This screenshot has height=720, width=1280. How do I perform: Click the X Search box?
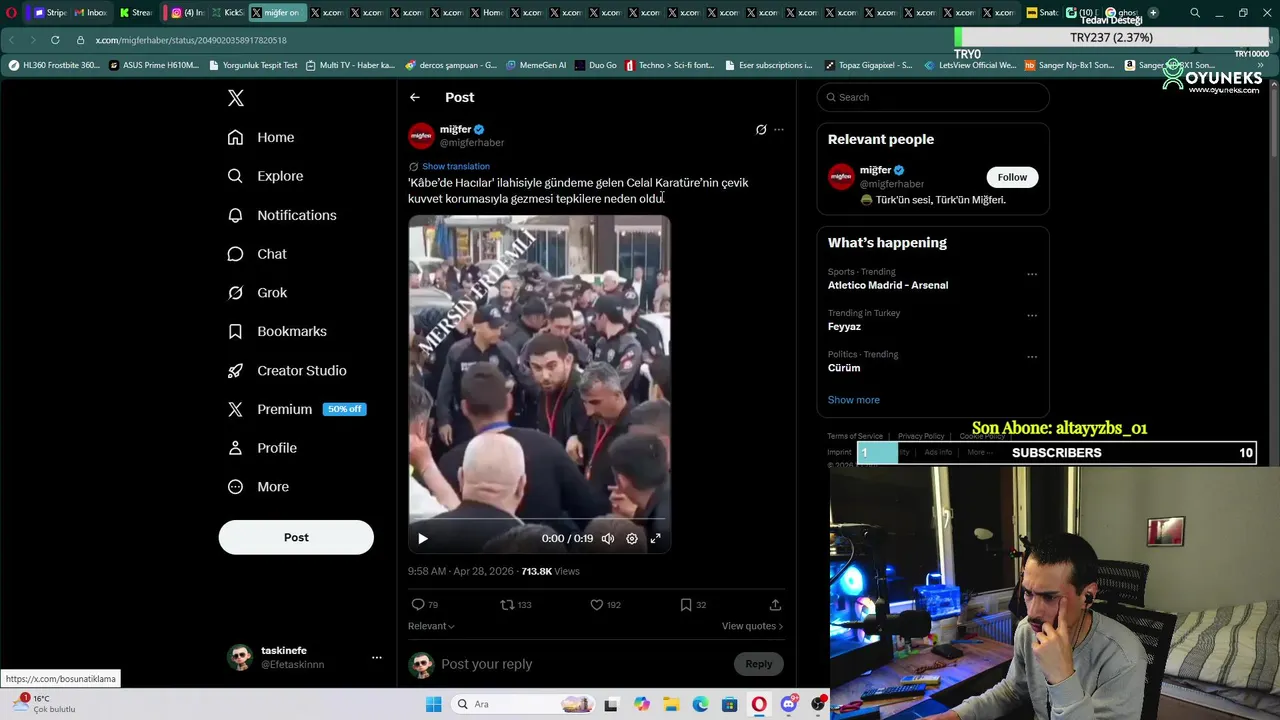point(933,97)
